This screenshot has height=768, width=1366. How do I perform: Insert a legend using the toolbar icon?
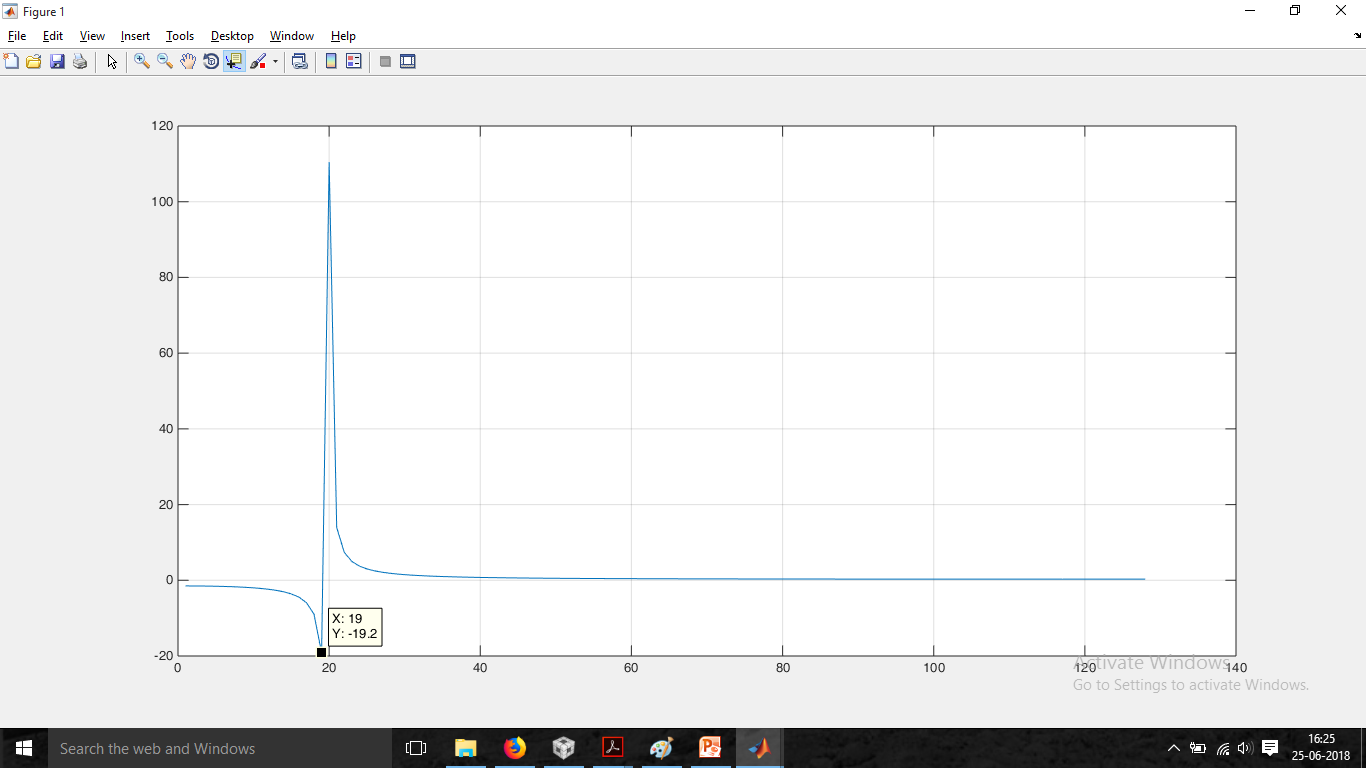click(x=353, y=62)
